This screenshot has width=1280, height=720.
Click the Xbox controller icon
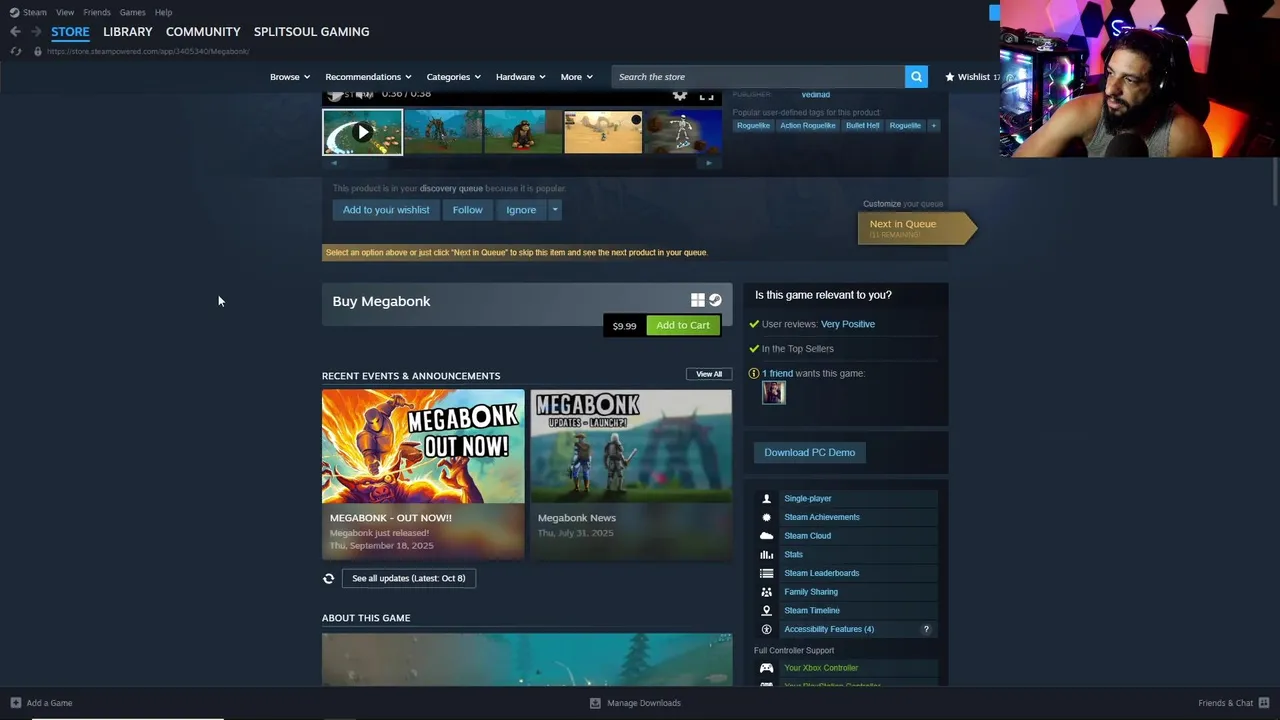click(x=766, y=668)
